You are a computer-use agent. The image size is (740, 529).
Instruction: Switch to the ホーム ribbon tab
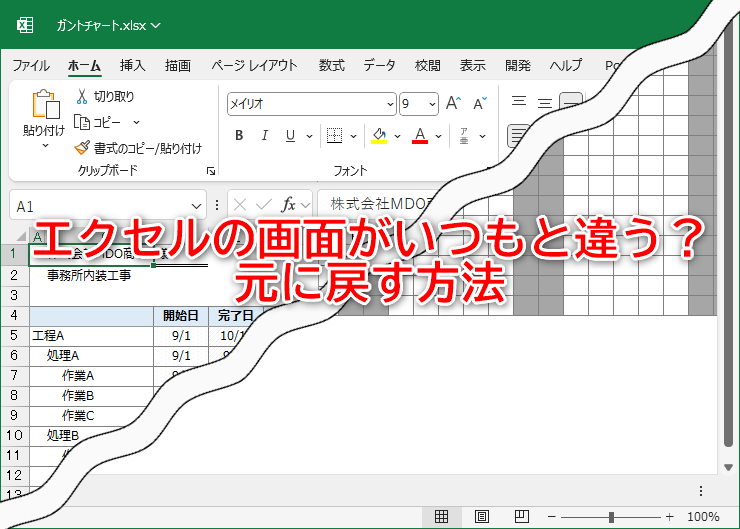84,65
